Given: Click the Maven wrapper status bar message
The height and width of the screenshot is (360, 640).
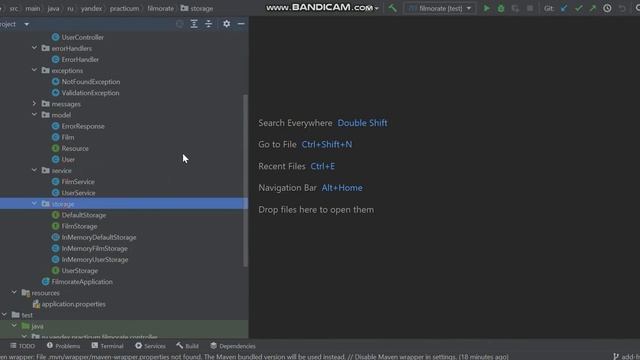Looking at the screenshot, I should tap(254, 356).
